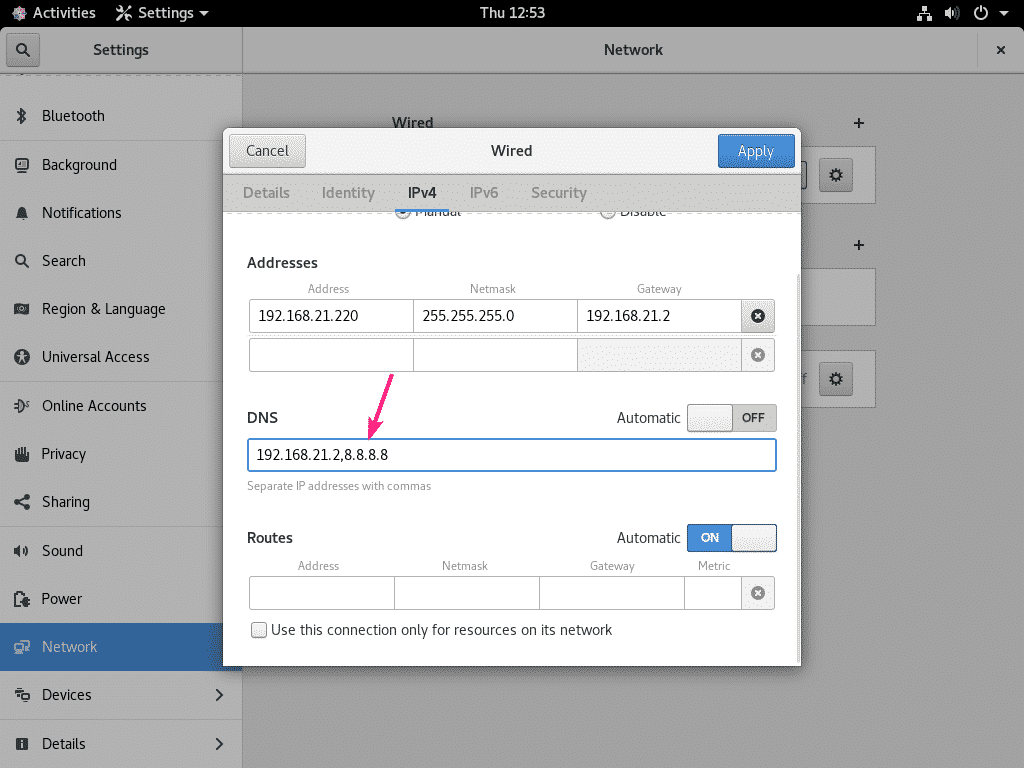Screen dimensions: 1024x768
Task: Open Bluetooth settings in the sidebar
Action: tap(75, 116)
